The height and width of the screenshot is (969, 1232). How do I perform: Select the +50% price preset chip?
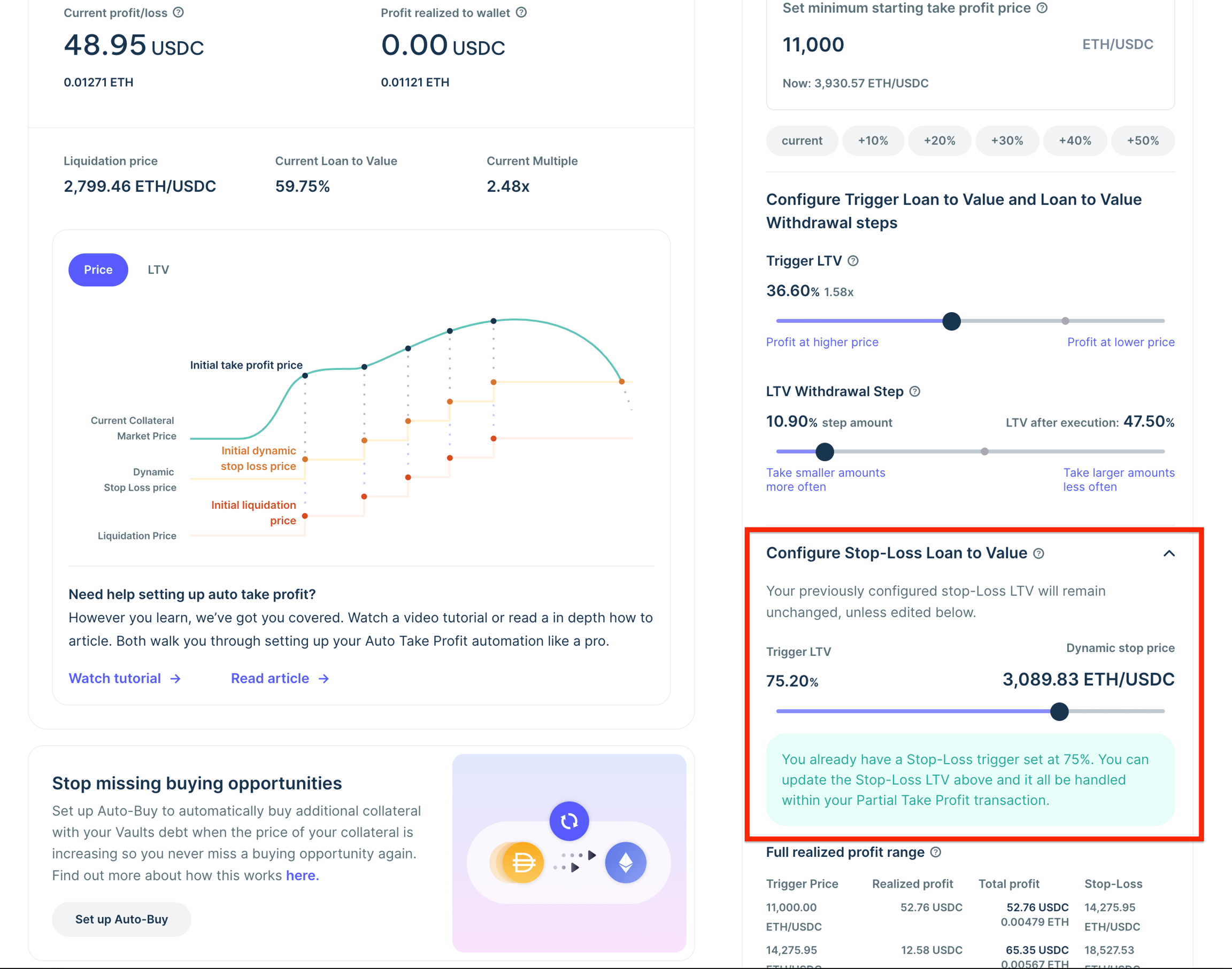[1142, 141]
